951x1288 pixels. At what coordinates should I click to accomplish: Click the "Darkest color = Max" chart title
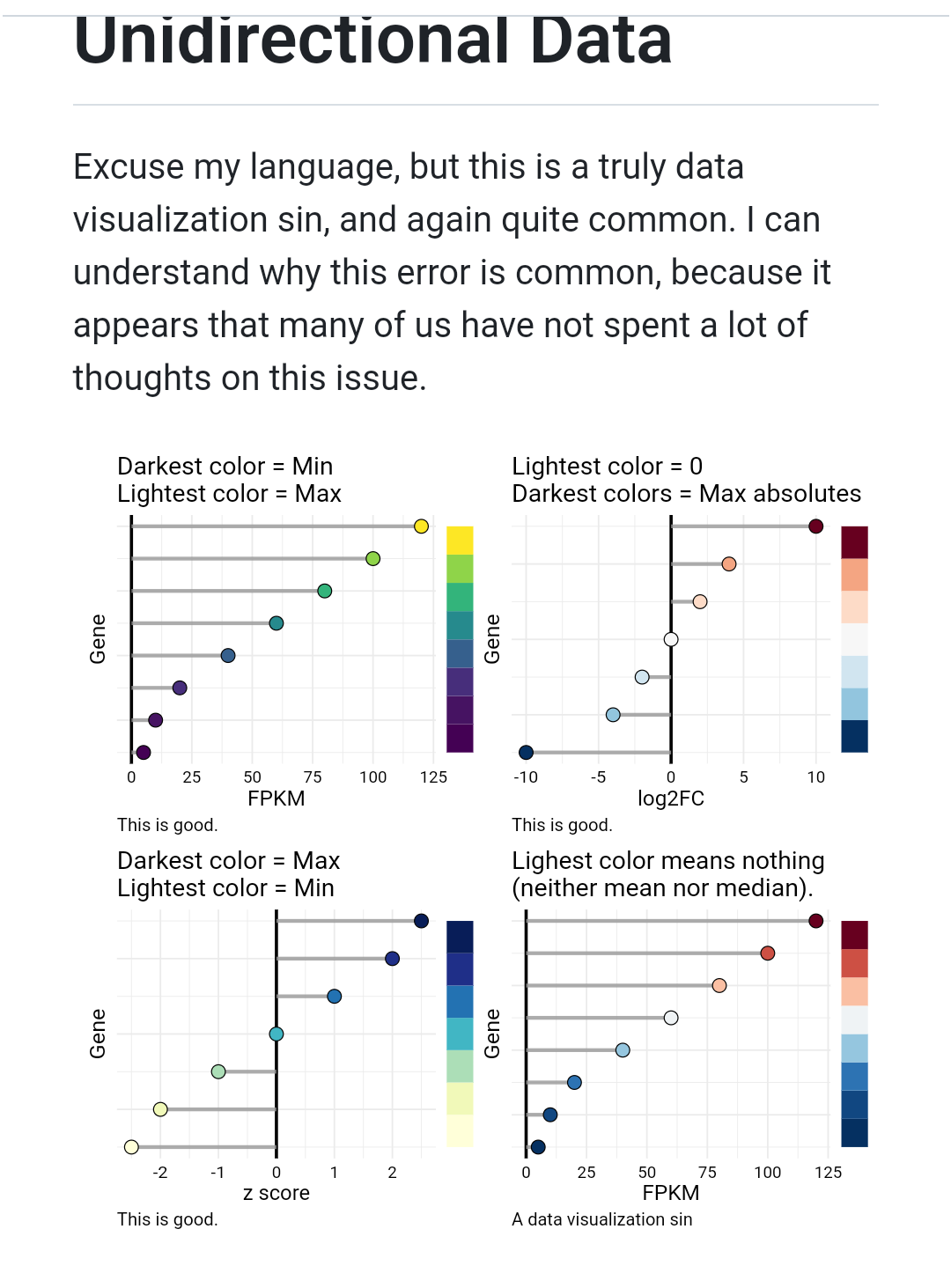coord(228,861)
